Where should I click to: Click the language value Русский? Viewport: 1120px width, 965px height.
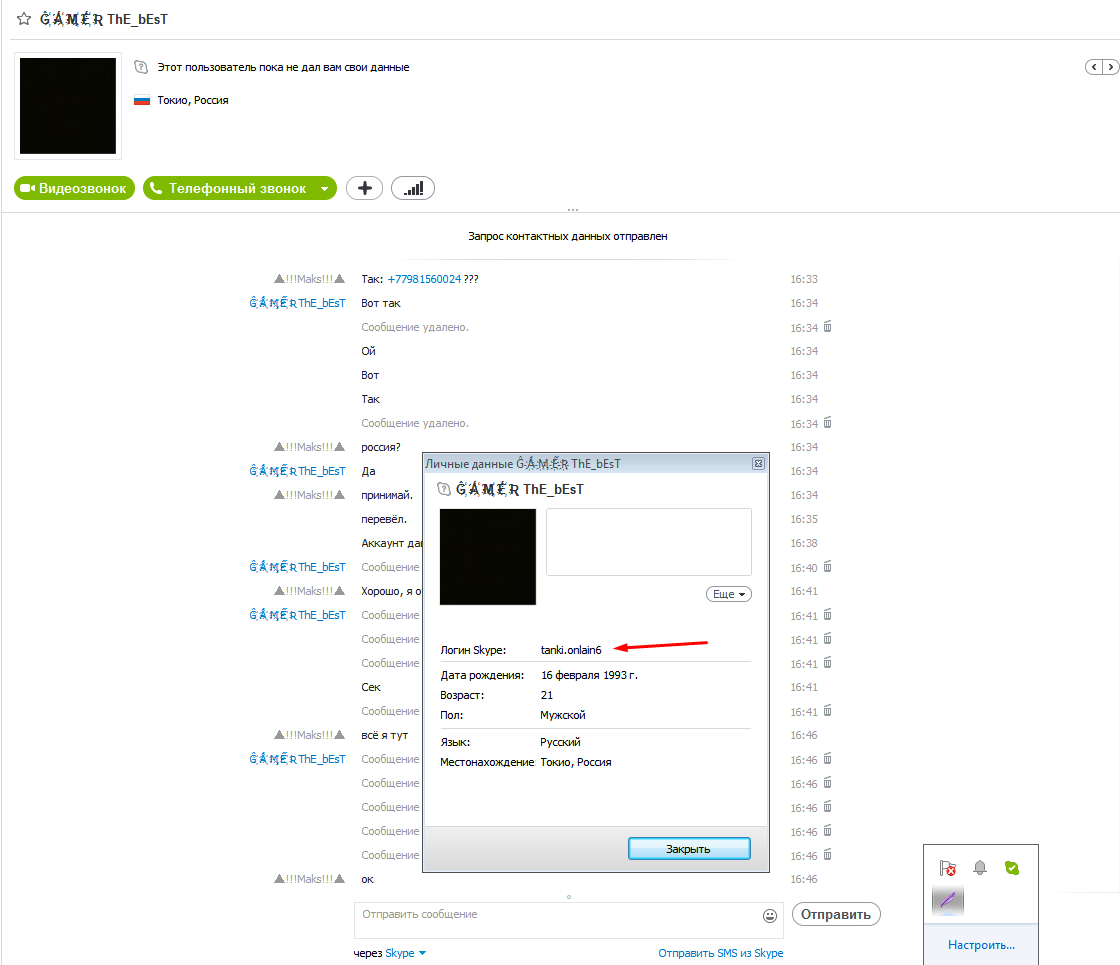click(x=561, y=742)
